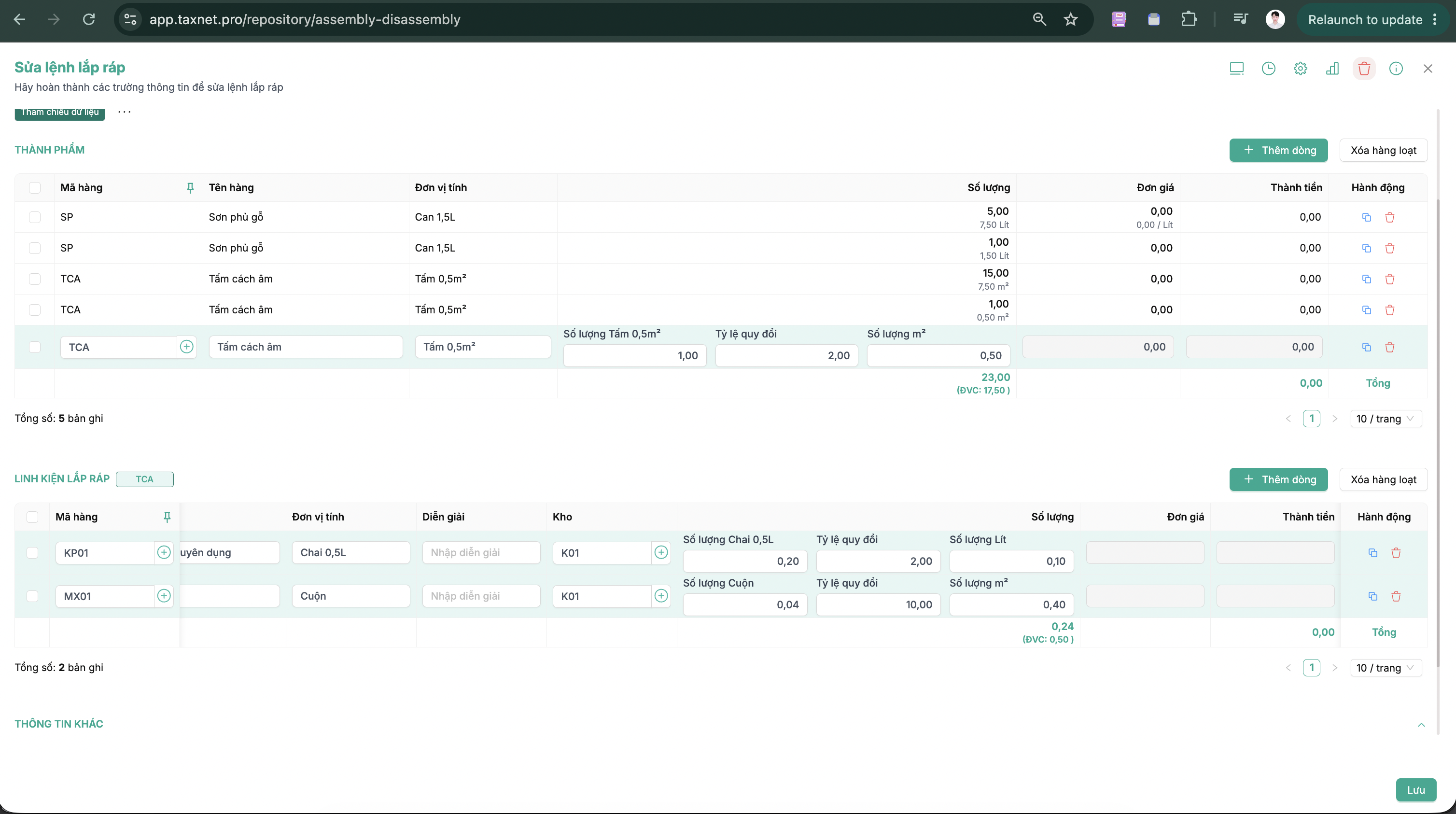
Task: Click Thêm dòng in Thành phẩm section
Action: tap(1278, 150)
